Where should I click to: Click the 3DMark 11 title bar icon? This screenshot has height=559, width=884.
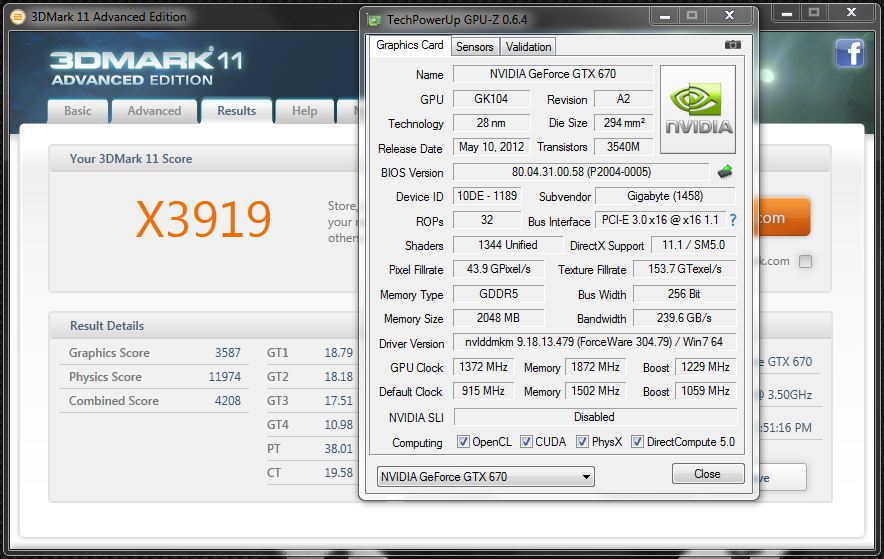(18, 17)
